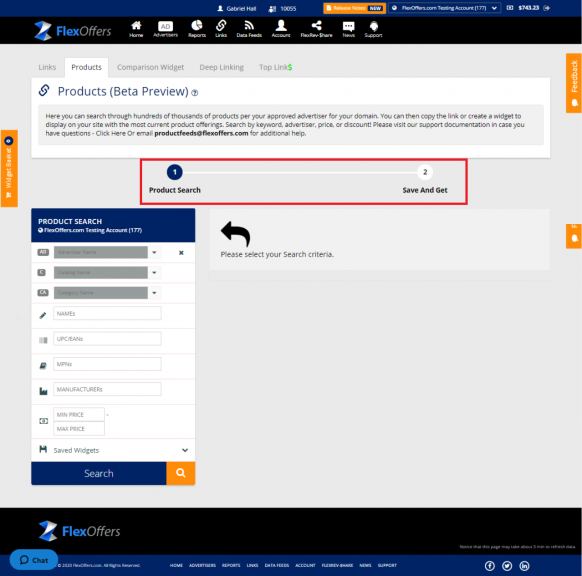Click the MPNs input field
This screenshot has width=582, height=576.
coord(107,364)
